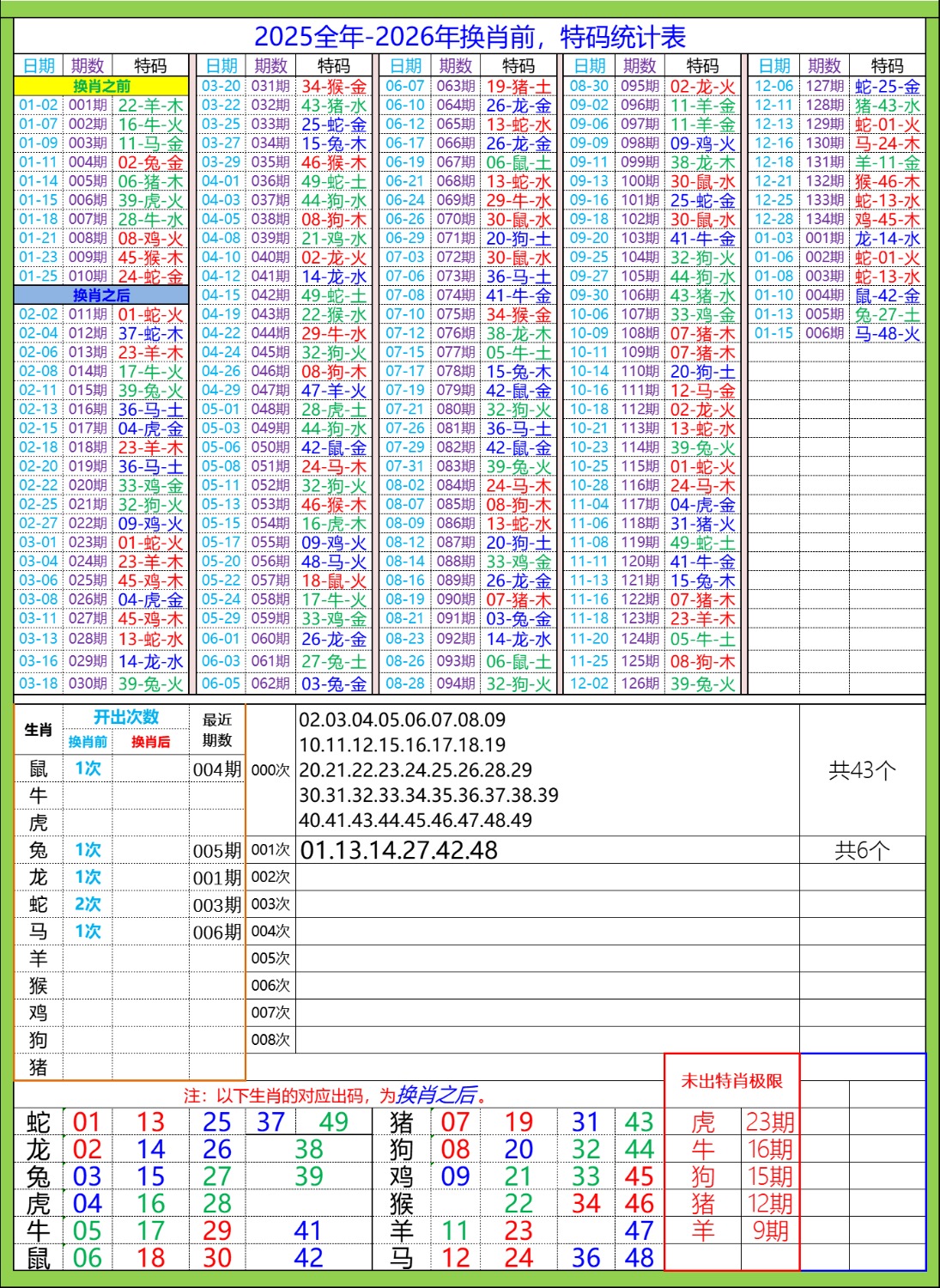Viewport: 940px width, 1288px height.
Task: Click the 共43个 total cell
Action: click(862, 770)
